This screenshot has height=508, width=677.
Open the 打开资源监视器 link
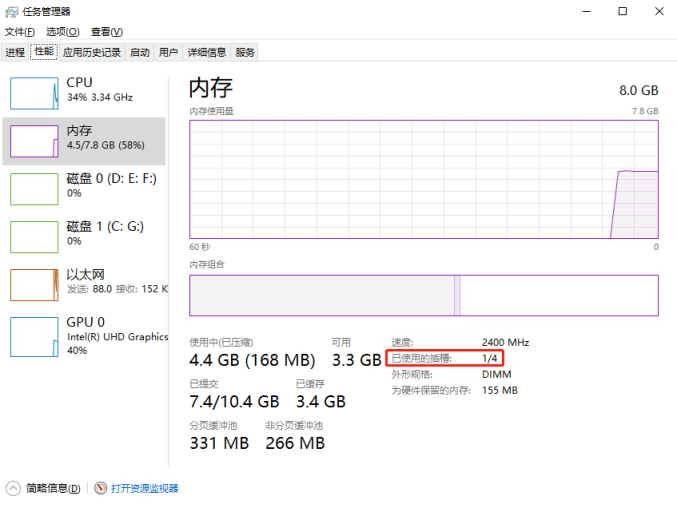tap(145, 488)
